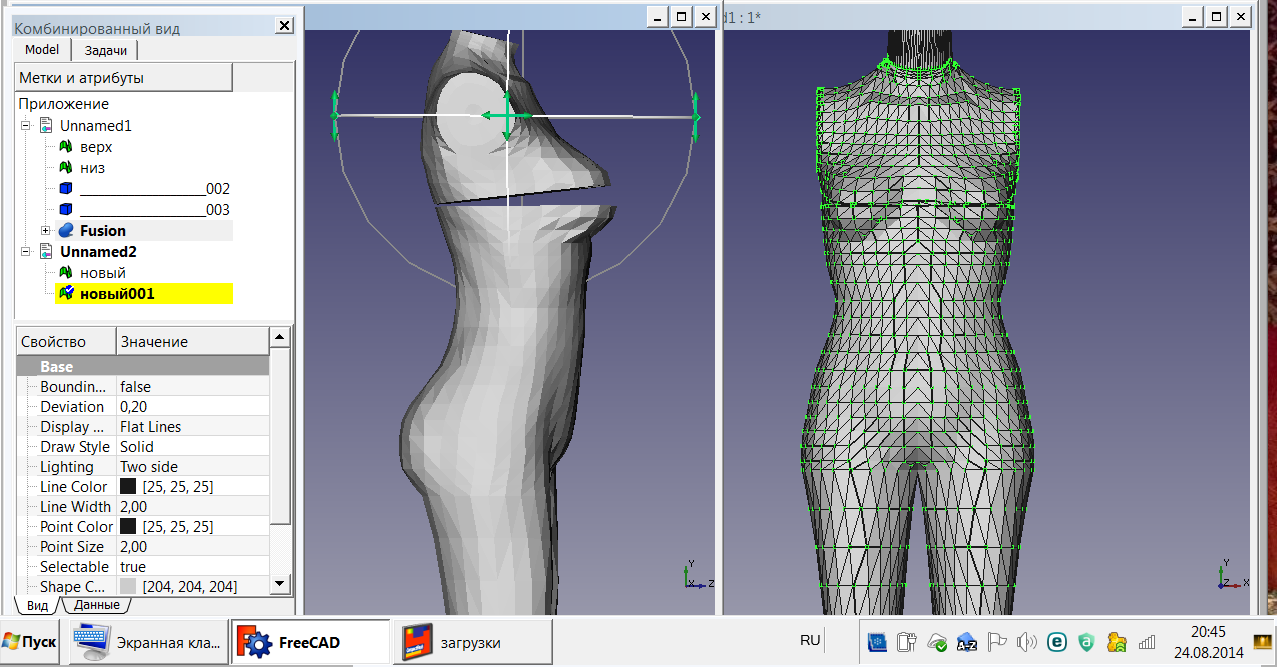Click the Unnamed2 document icon

[x=47, y=252]
